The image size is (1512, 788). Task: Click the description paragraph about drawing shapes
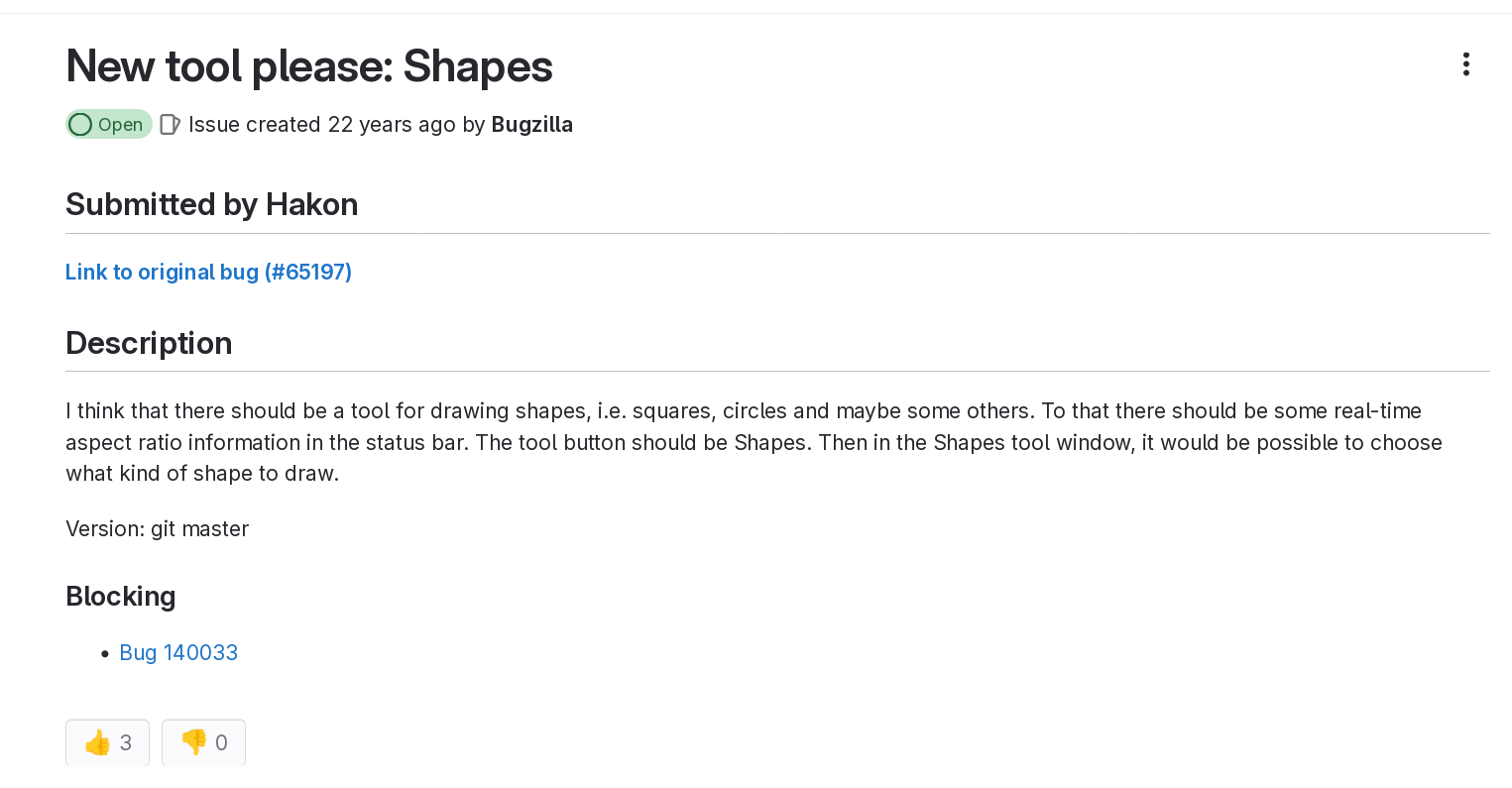tap(754, 442)
